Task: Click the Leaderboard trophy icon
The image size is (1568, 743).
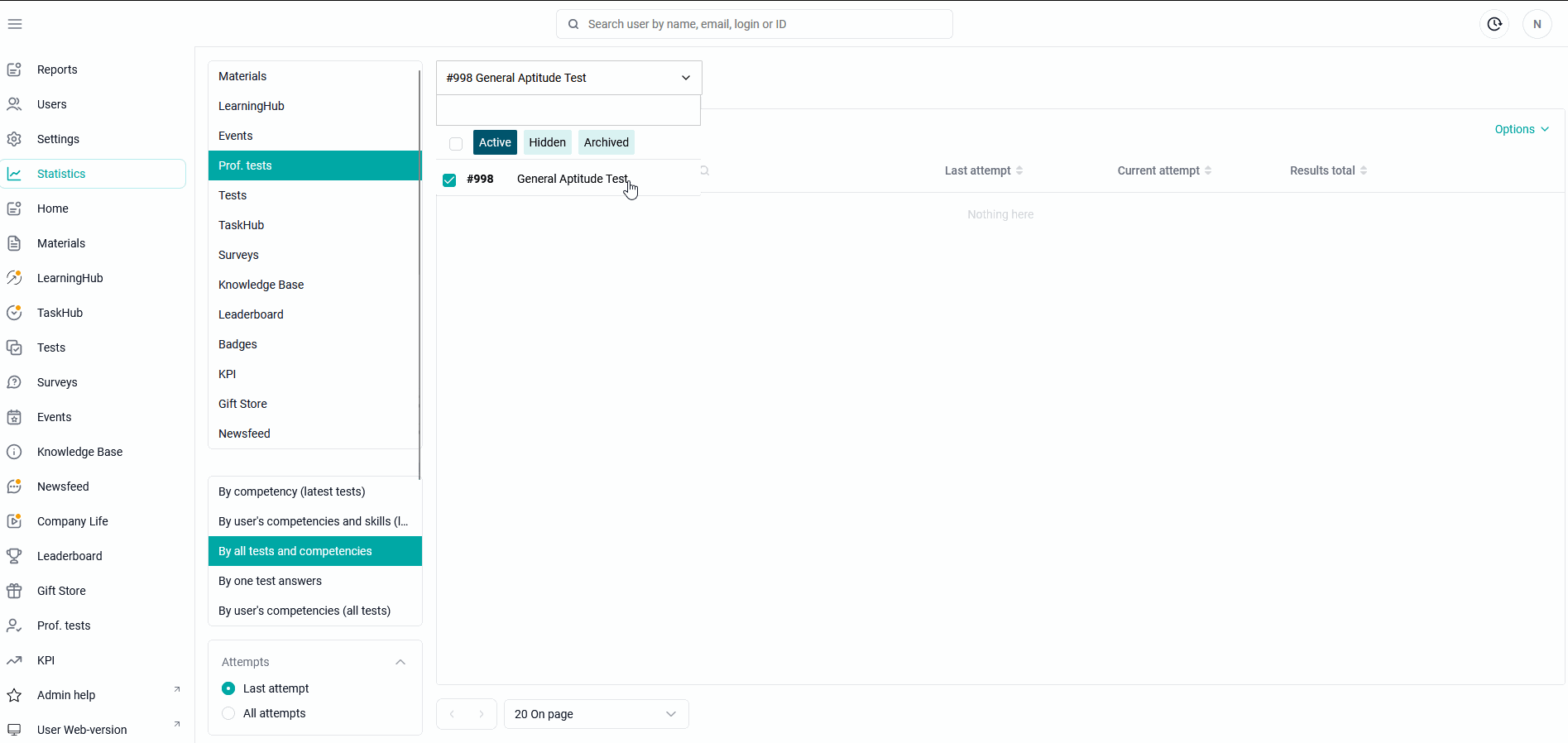Action: pos(14,556)
